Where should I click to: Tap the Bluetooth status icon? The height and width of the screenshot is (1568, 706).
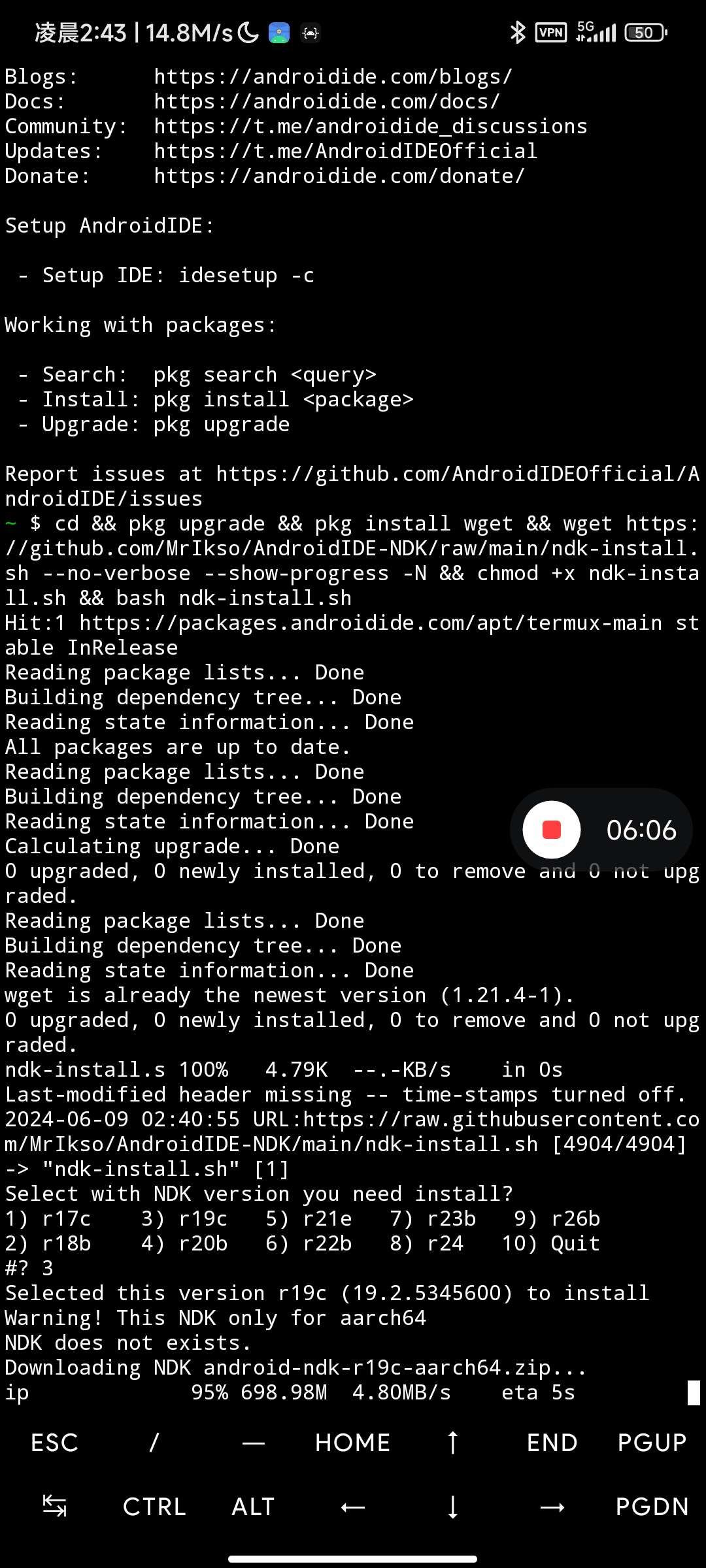coord(518,32)
